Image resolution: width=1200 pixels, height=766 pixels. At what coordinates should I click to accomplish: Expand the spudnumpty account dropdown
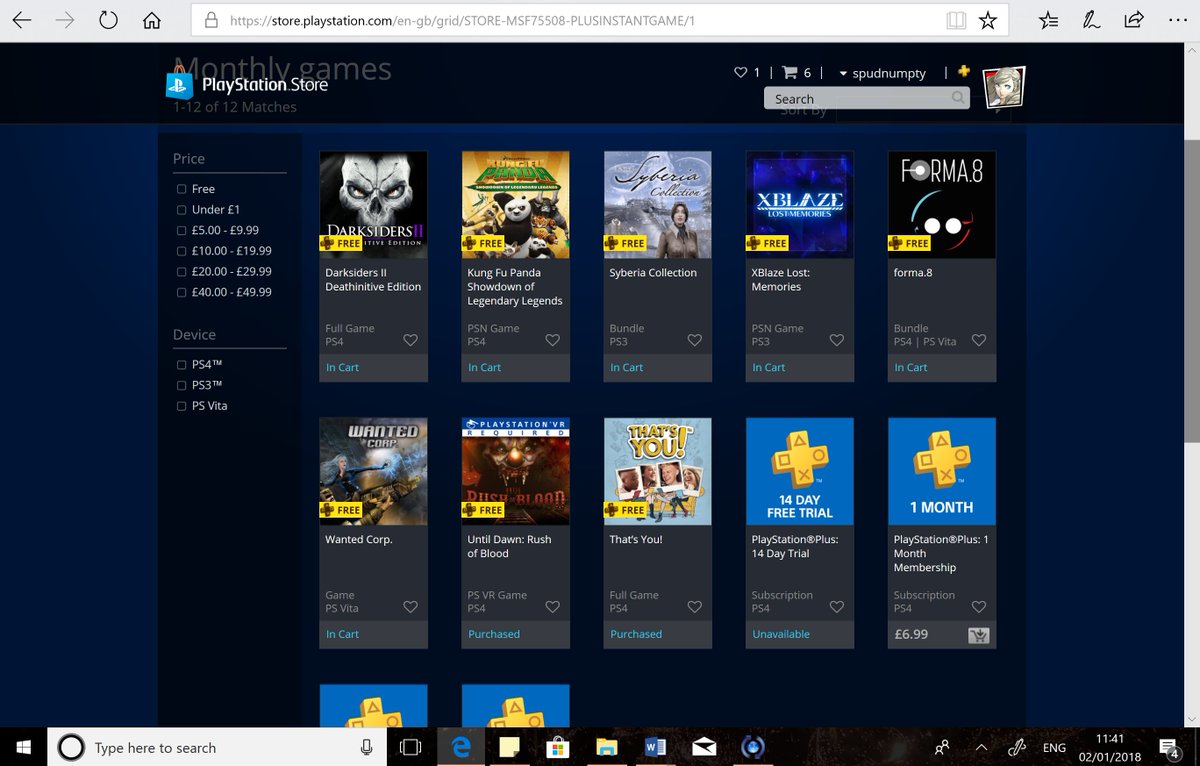click(882, 73)
